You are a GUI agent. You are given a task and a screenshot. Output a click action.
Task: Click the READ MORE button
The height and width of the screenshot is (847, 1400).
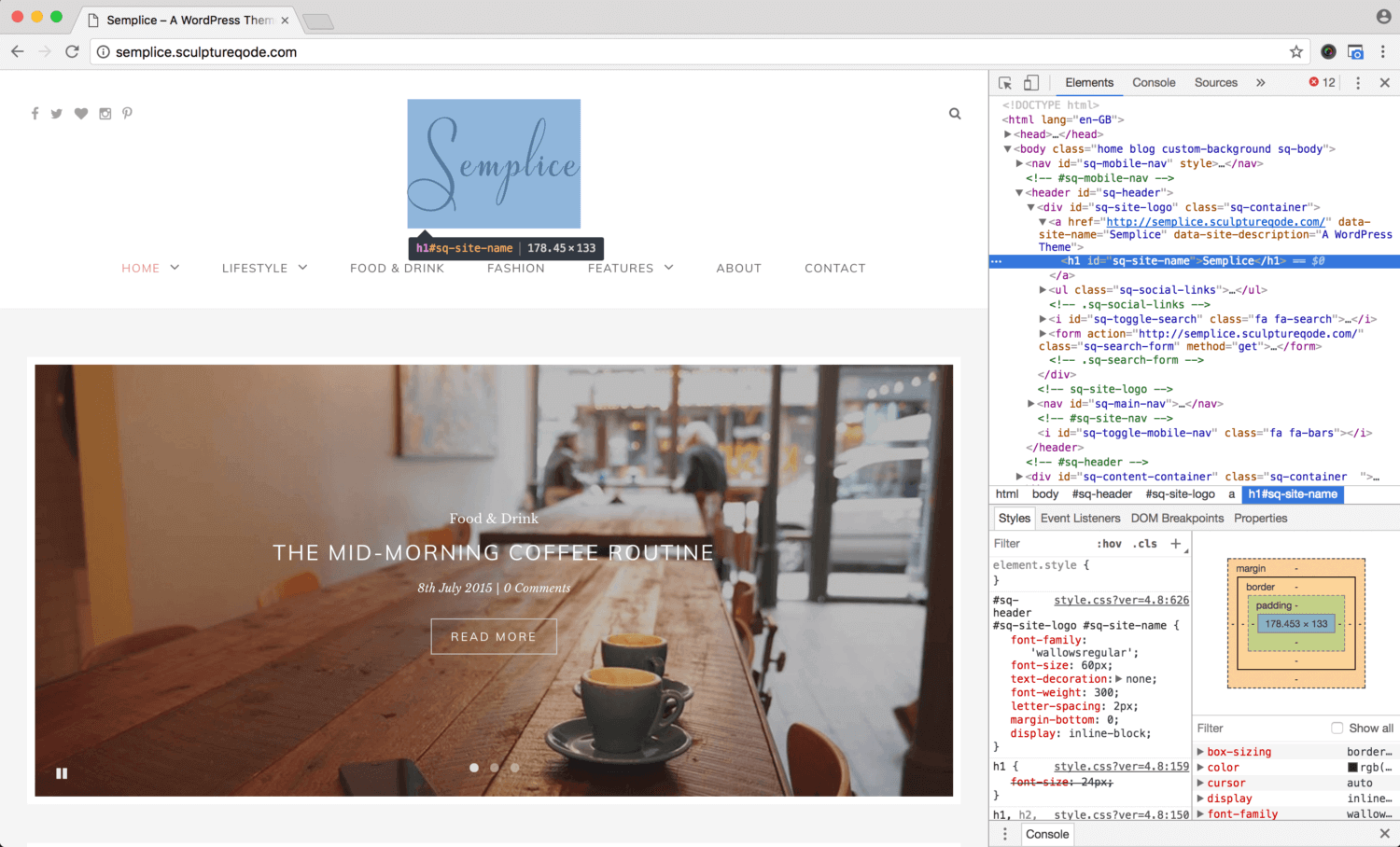tap(494, 636)
